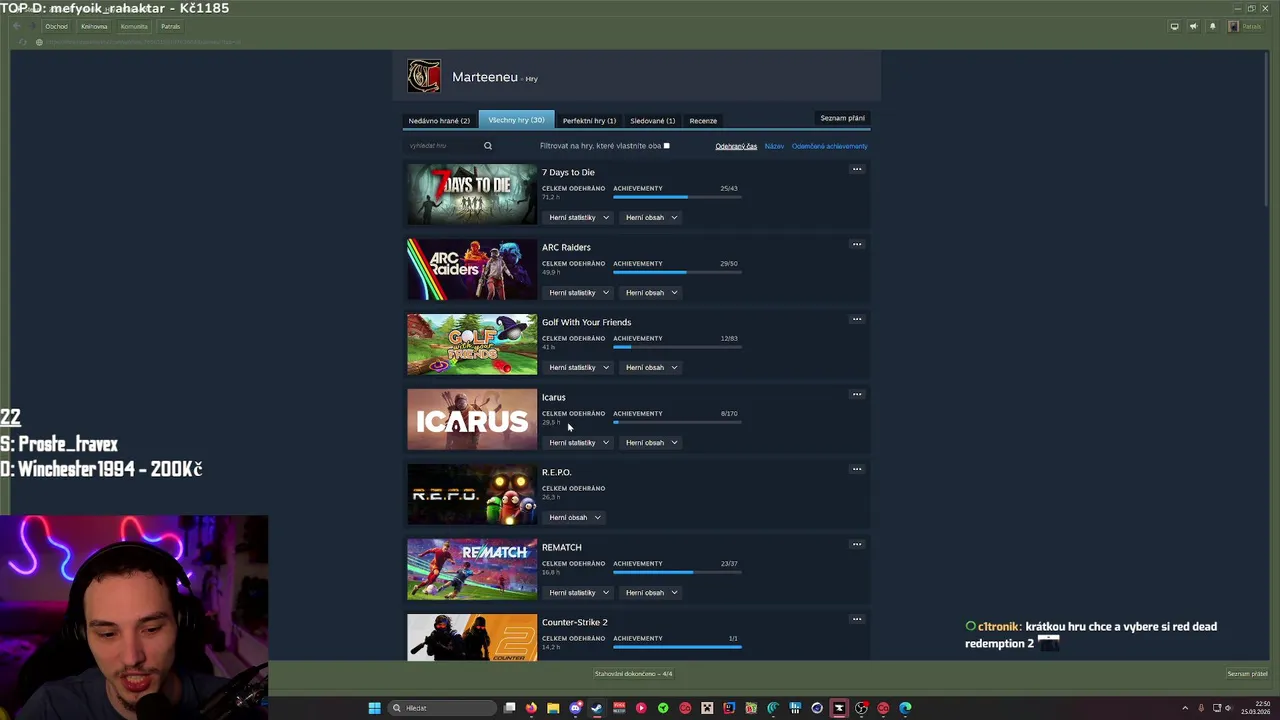Switch to Recenze tab
Screen dimensions: 1280x720
(703, 120)
